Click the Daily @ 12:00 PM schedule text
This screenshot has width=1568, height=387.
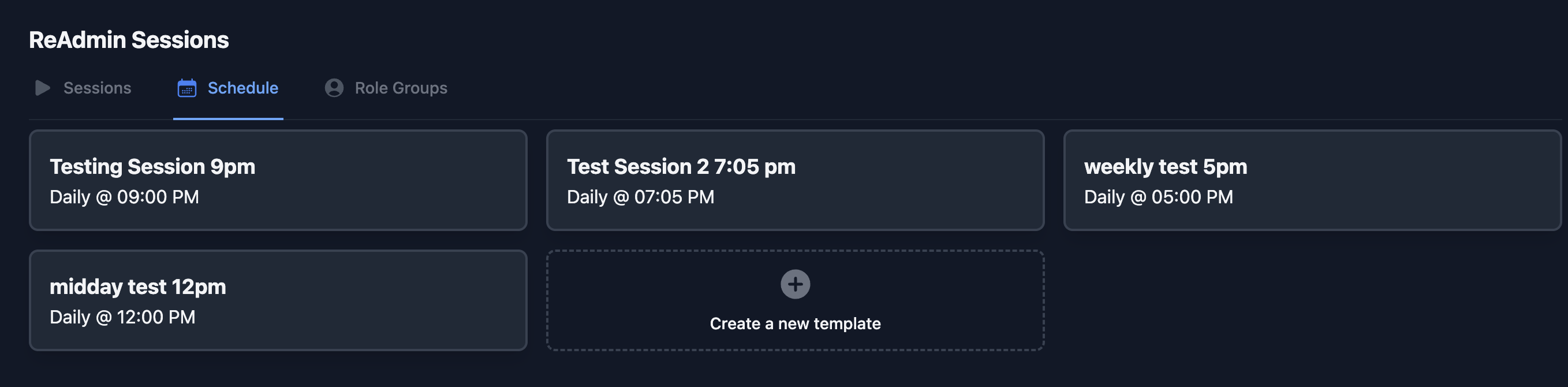click(122, 317)
